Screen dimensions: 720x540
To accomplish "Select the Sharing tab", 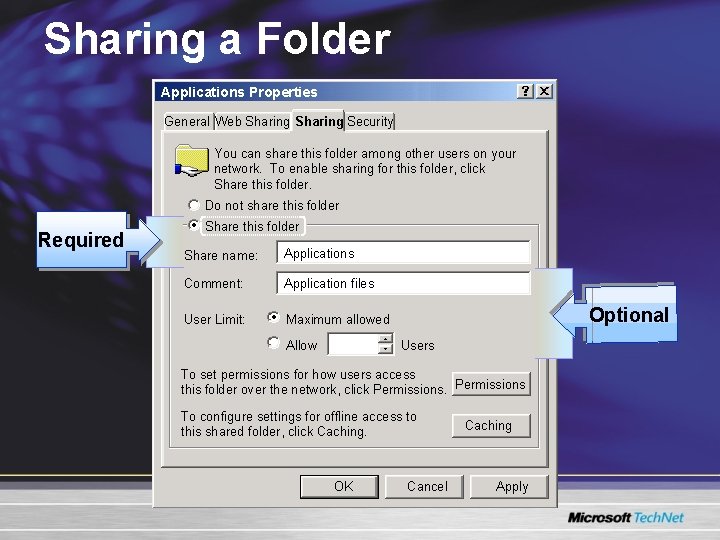I will coord(319,121).
